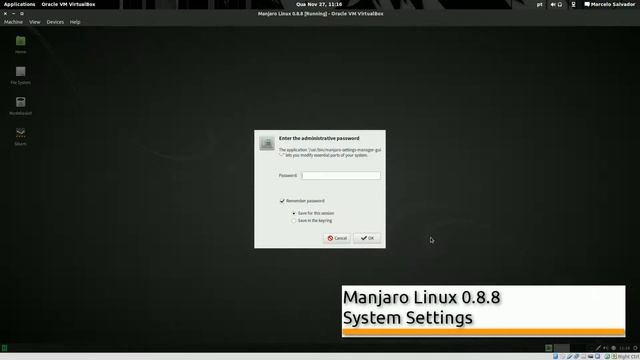Open the VirtualBox Devices menu
Screen dimensions: 640x360
click(x=55, y=22)
